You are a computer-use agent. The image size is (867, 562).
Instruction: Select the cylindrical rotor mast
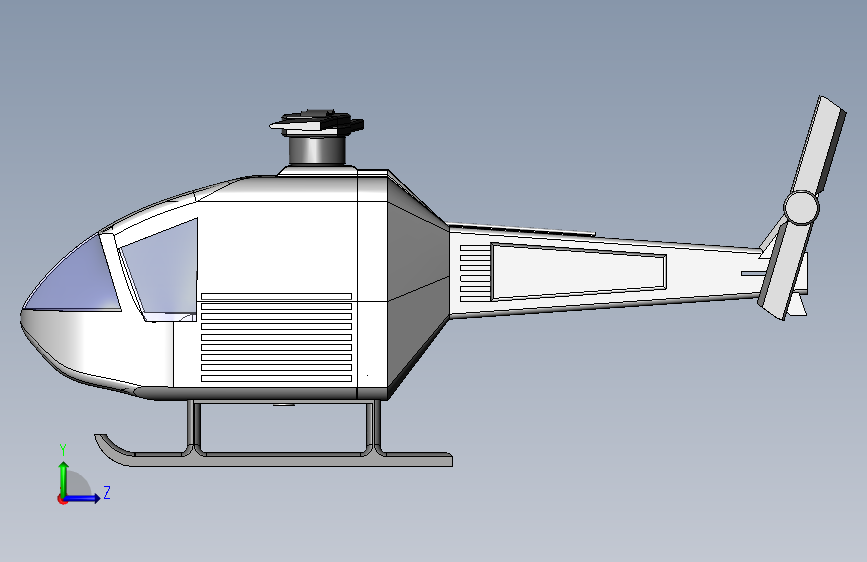pyautogui.click(x=317, y=150)
